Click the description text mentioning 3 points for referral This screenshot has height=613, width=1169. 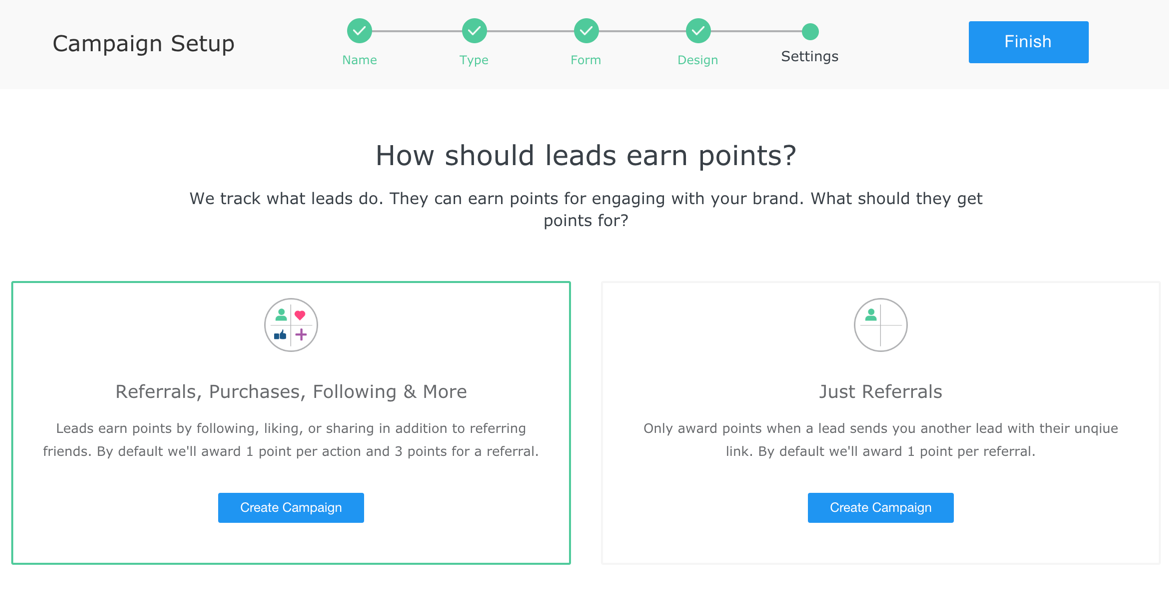point(291,440)
